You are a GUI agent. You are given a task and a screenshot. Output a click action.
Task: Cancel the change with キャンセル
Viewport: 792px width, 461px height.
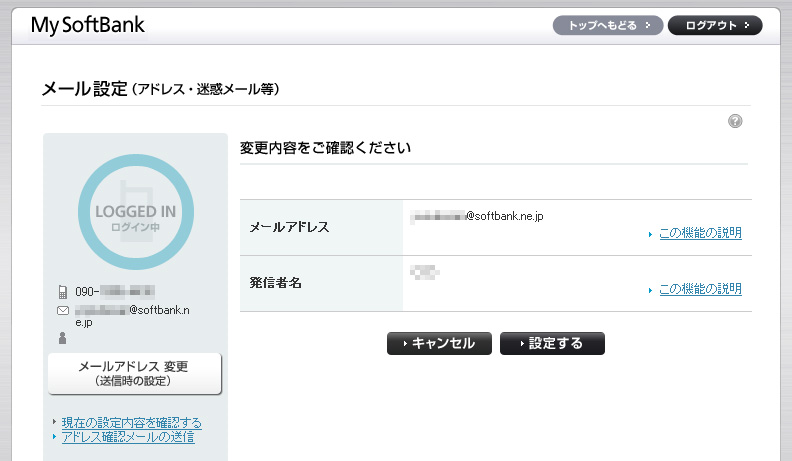pos(439,343)
